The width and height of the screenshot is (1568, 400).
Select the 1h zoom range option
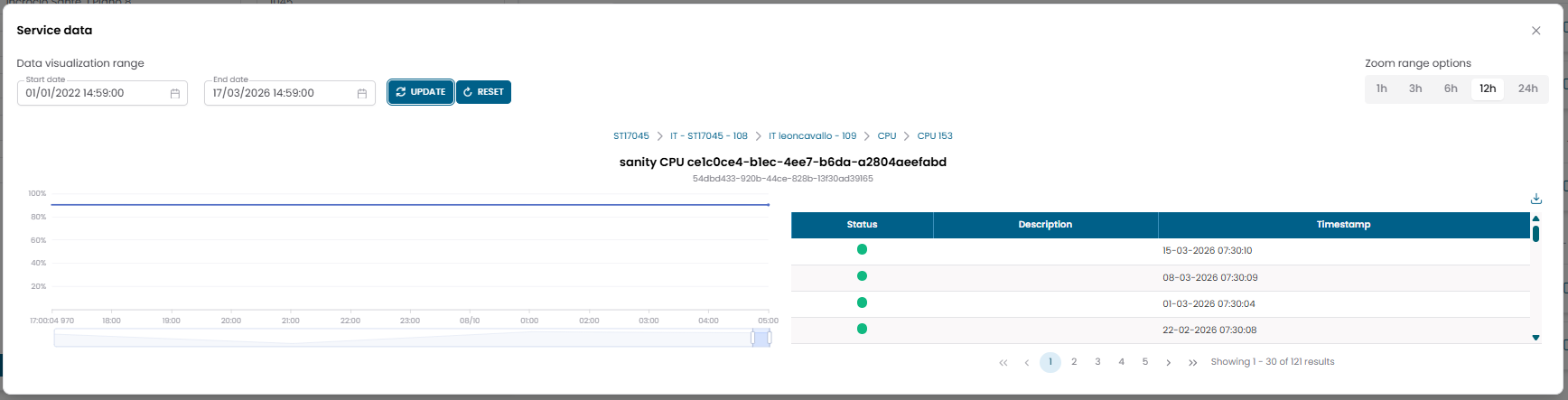click(x=1382, y=88)
